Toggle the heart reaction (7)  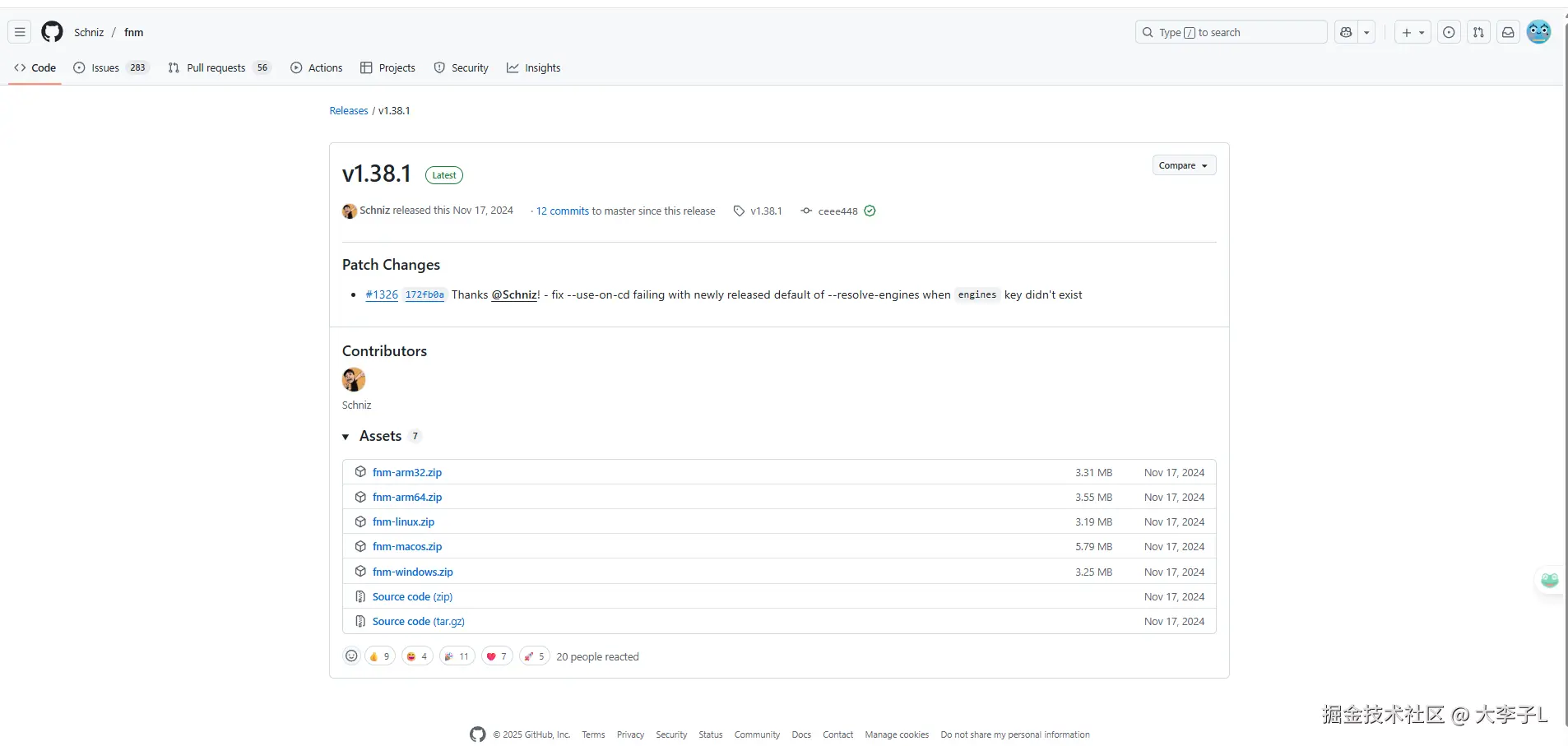click(x=497, y=656)
